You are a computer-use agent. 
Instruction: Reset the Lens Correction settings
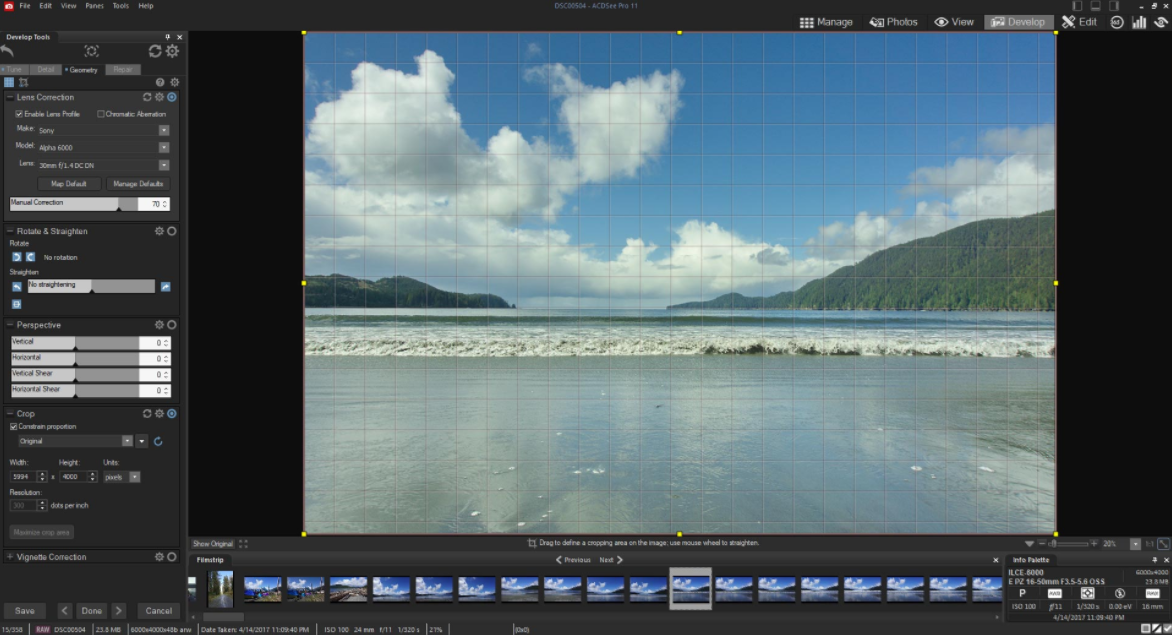click(147, 97)
